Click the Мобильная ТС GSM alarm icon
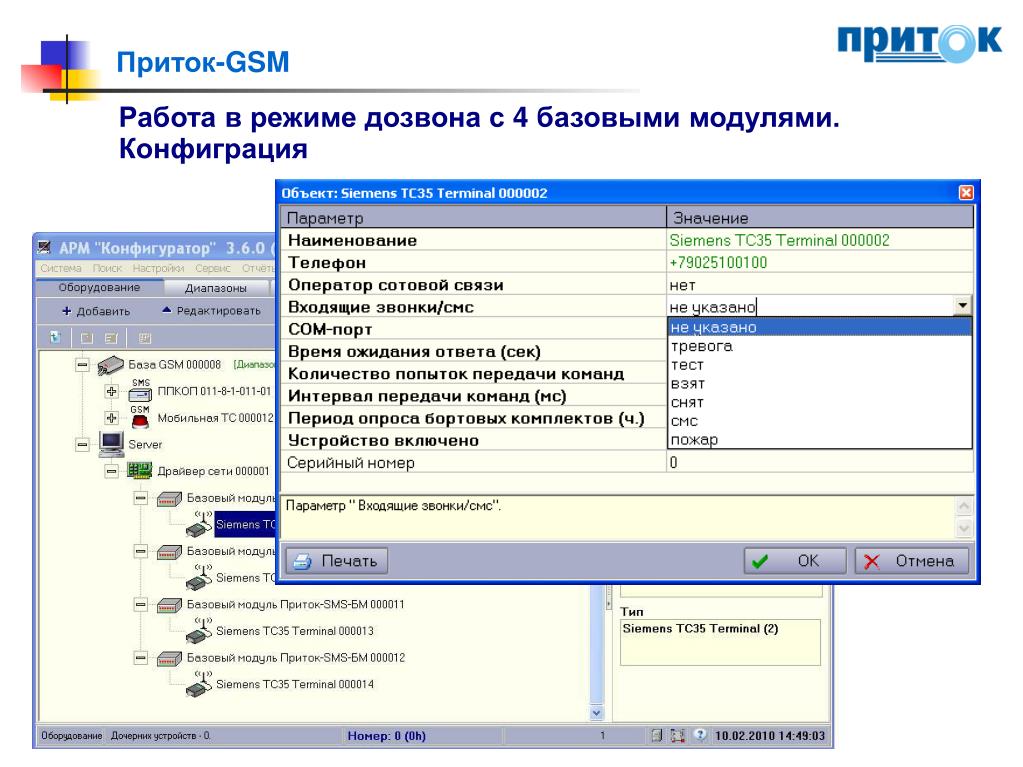This screenshot has height=767, width=1023. pos(140,417)
